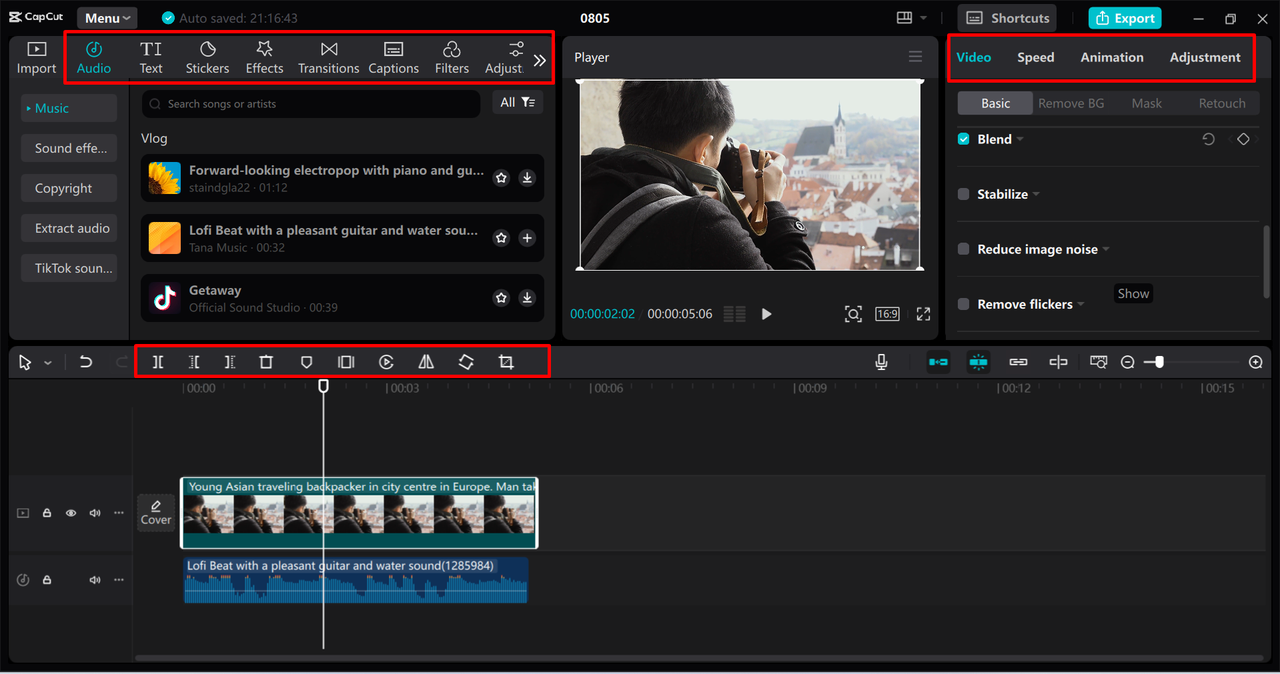Favorite the Forward-looking electropop track
The height and width of the screenshot is (674, 1280).
click(501, 178)
